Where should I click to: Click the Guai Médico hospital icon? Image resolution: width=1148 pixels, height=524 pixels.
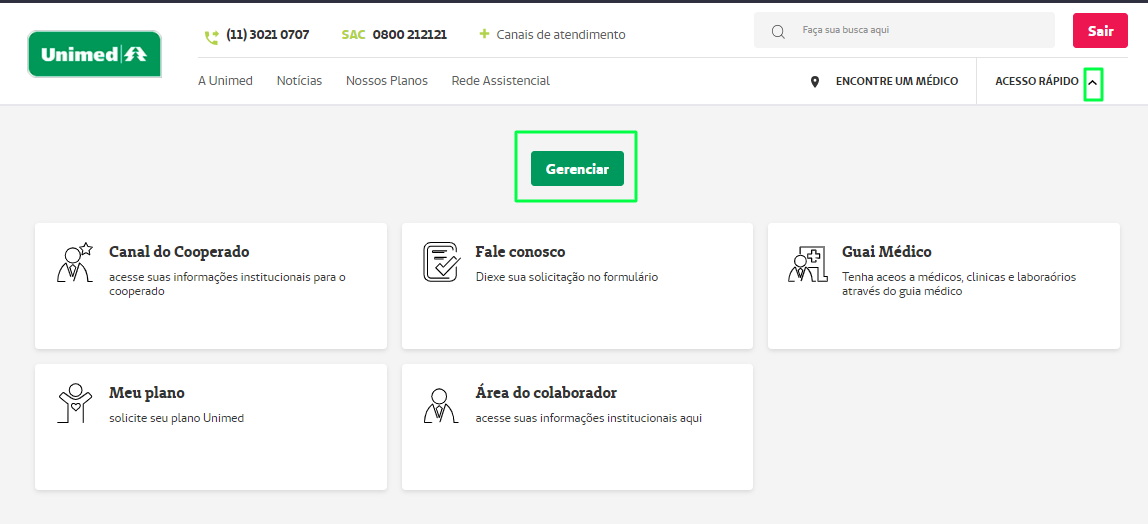pyautogui.click(x=808, y=263)
